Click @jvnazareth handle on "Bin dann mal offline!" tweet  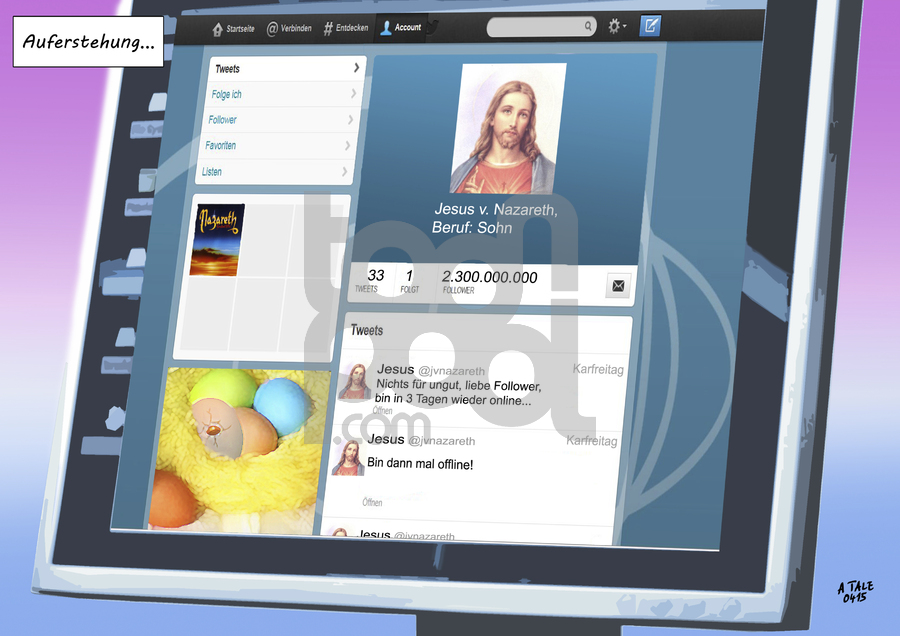(x=441, y=441)
